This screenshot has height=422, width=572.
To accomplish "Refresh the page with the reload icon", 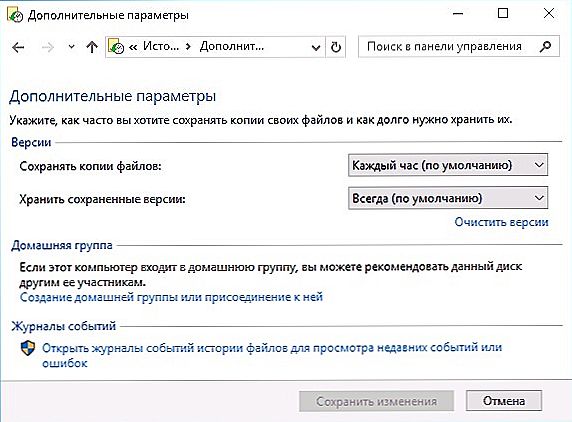I will (x=336, y=47).
